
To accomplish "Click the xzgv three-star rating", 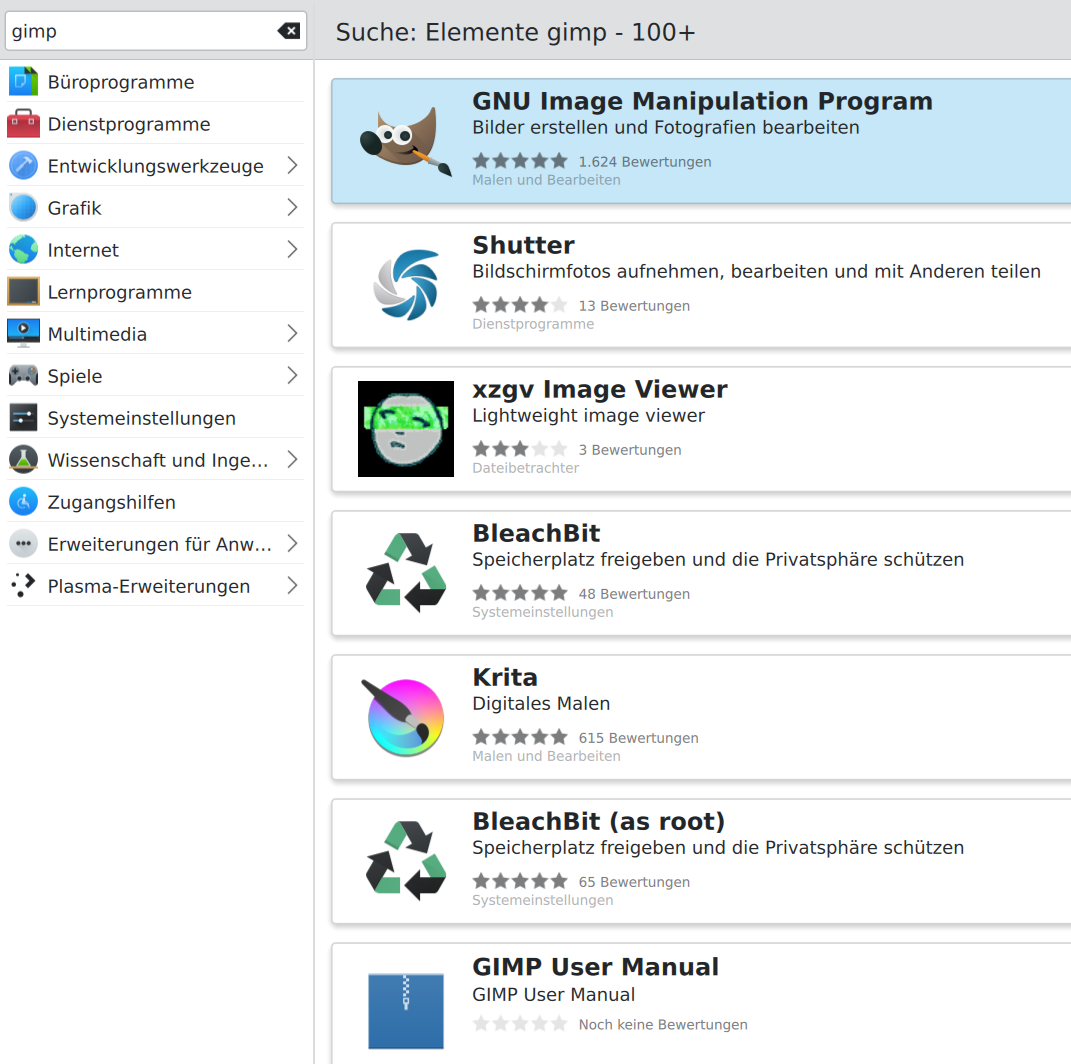I will [520, 449].
